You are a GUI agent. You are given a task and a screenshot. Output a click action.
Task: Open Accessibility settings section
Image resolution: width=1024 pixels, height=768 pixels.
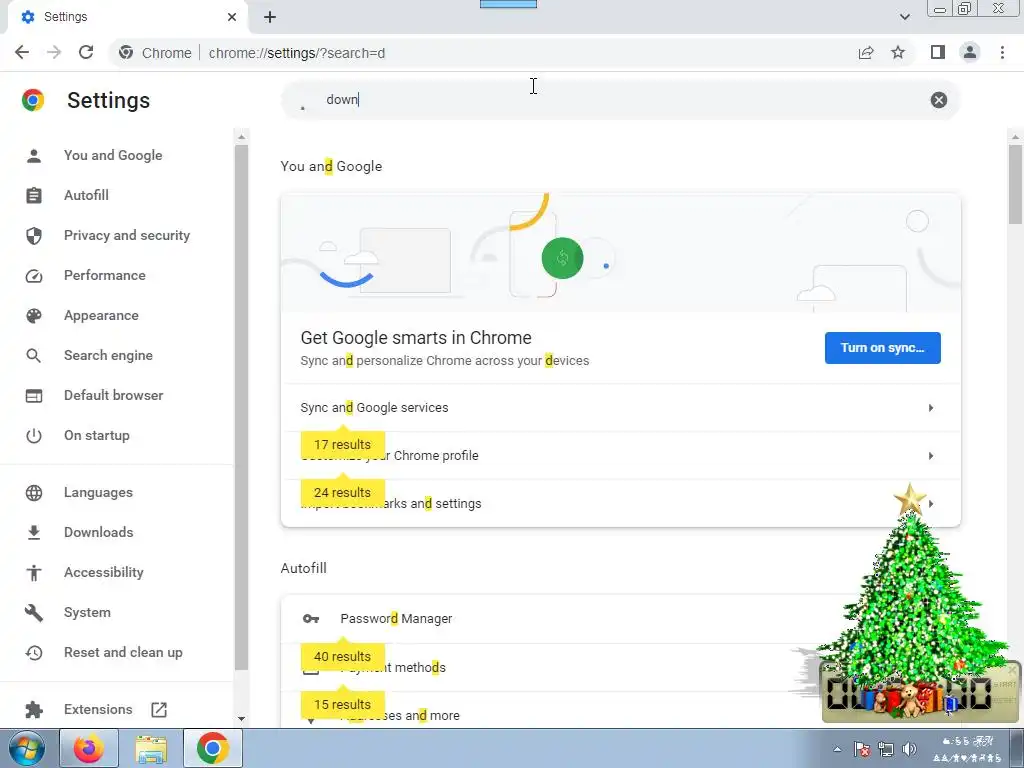point(103,573)
